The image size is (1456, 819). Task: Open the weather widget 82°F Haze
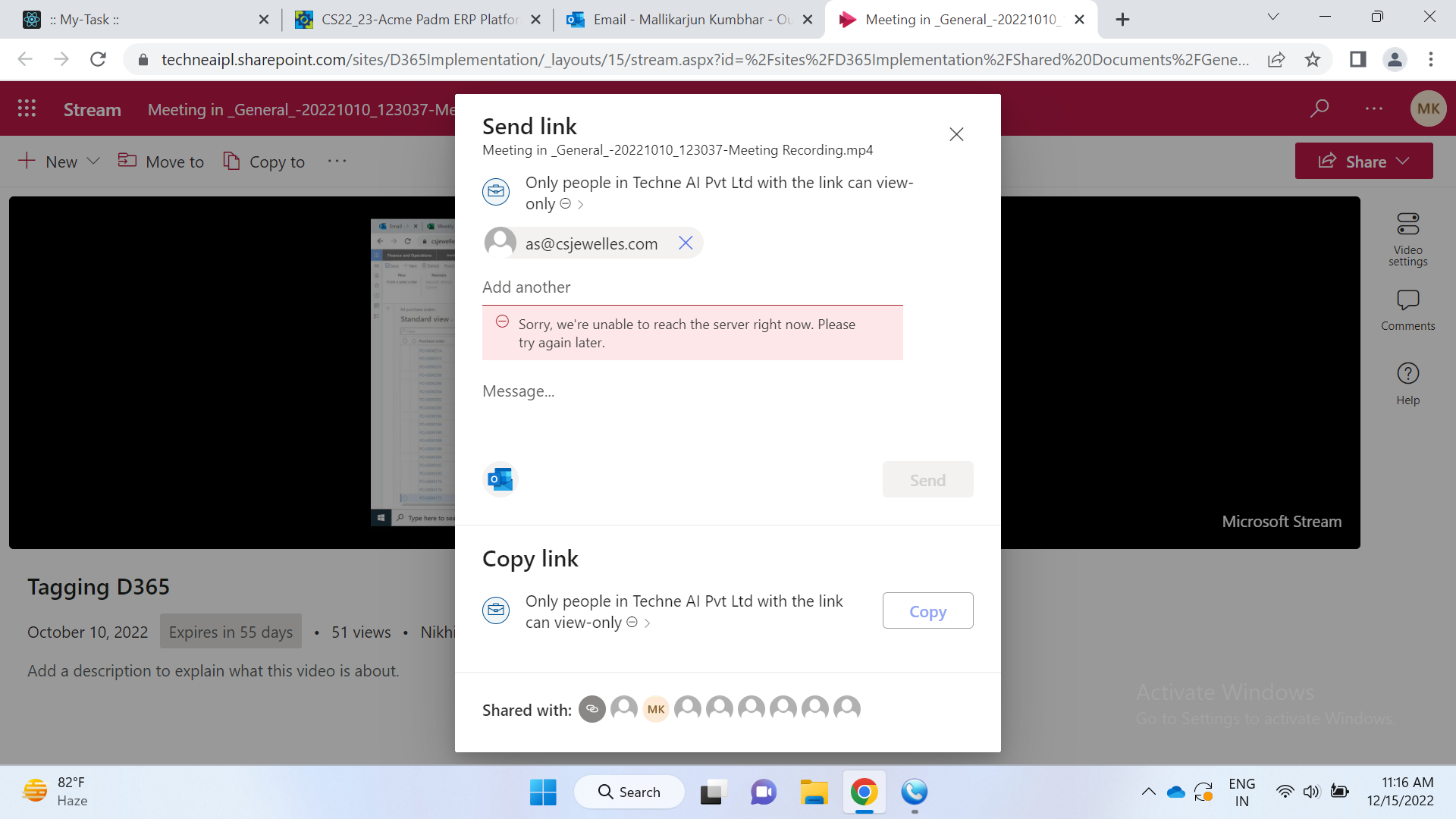(x=55, y=792)
